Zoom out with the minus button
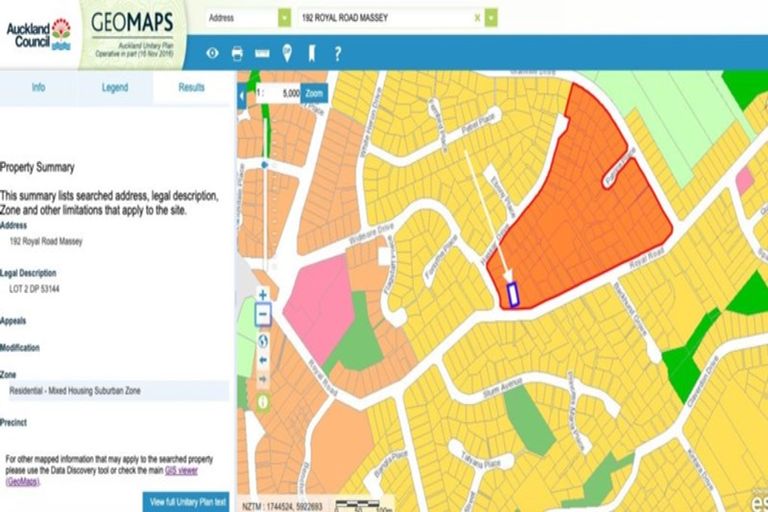 [263, 316]
